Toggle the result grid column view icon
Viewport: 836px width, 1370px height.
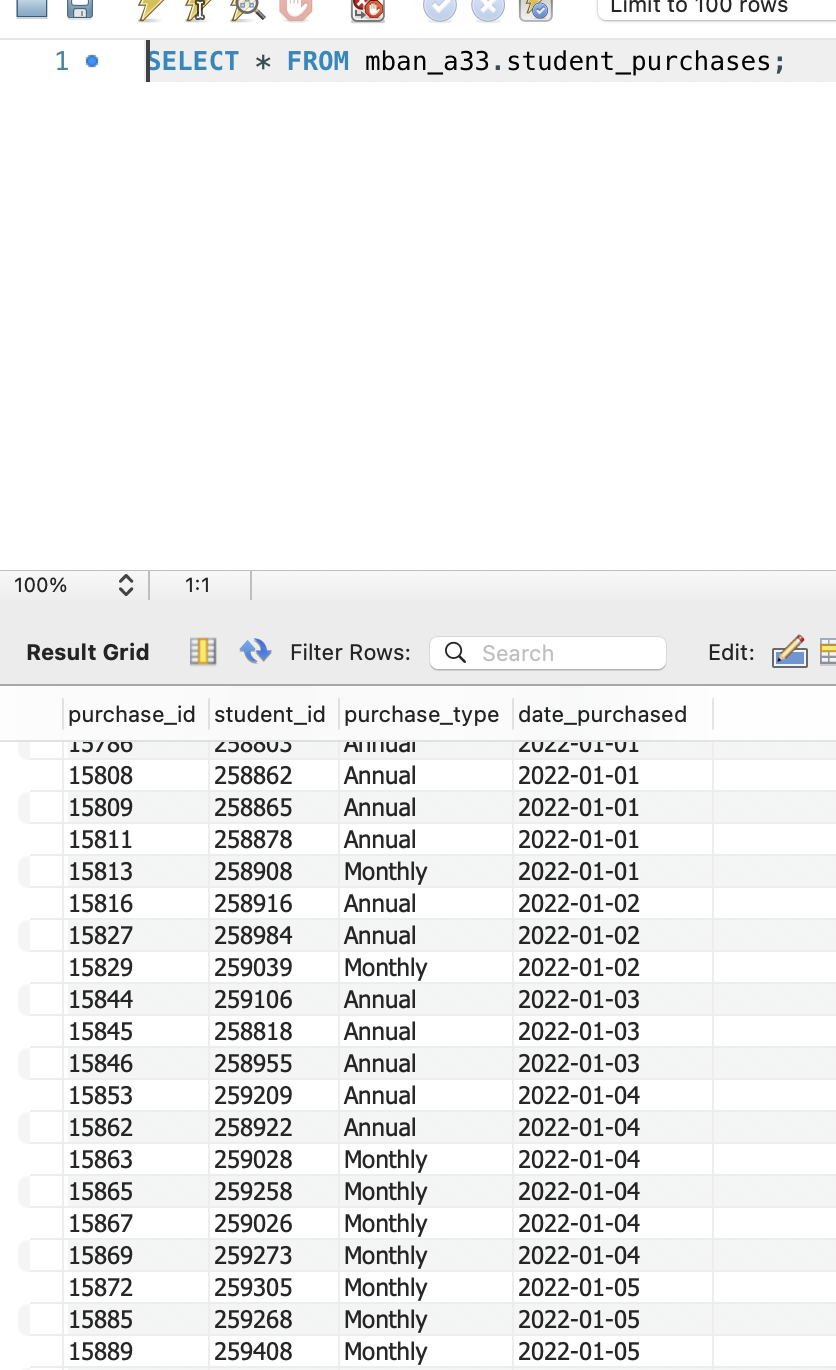tap(203, 652)
